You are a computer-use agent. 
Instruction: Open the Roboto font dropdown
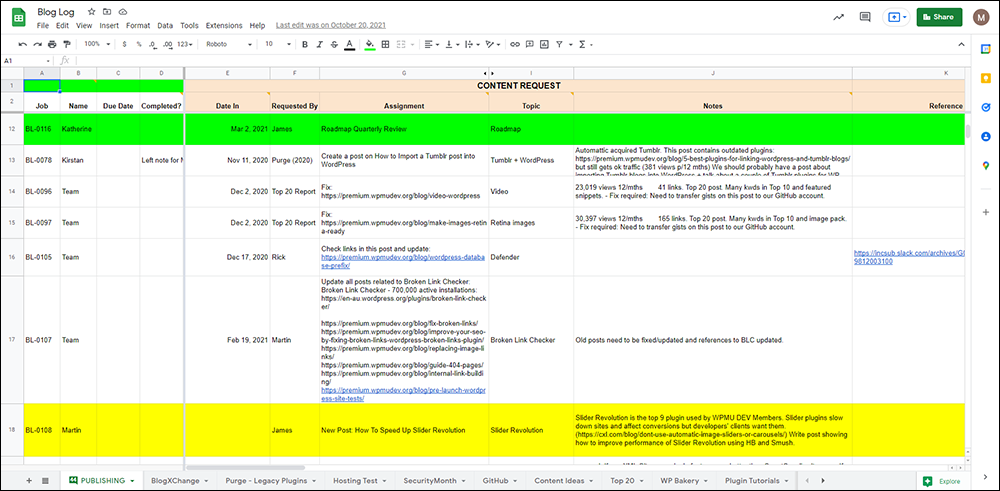(x=230, y=45)
